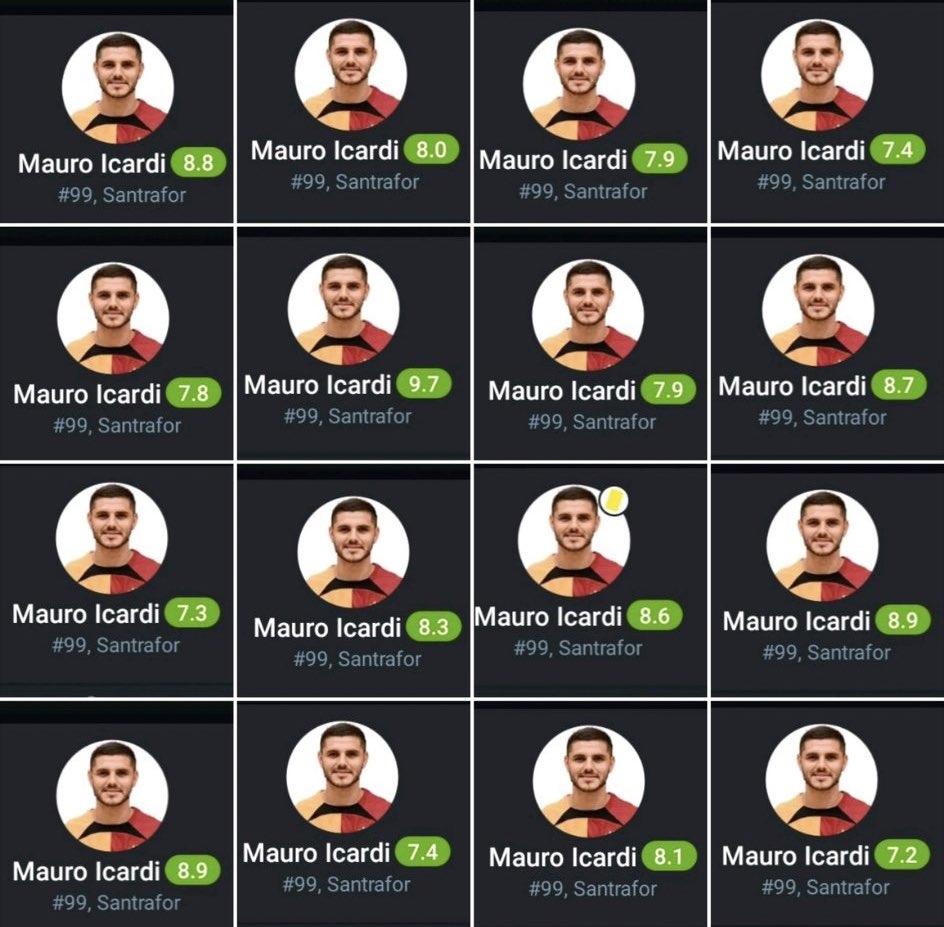This screenshot has height=927, width=944.
Task: Open player photo above the 8.8 rating
Action: coord(118,88)
